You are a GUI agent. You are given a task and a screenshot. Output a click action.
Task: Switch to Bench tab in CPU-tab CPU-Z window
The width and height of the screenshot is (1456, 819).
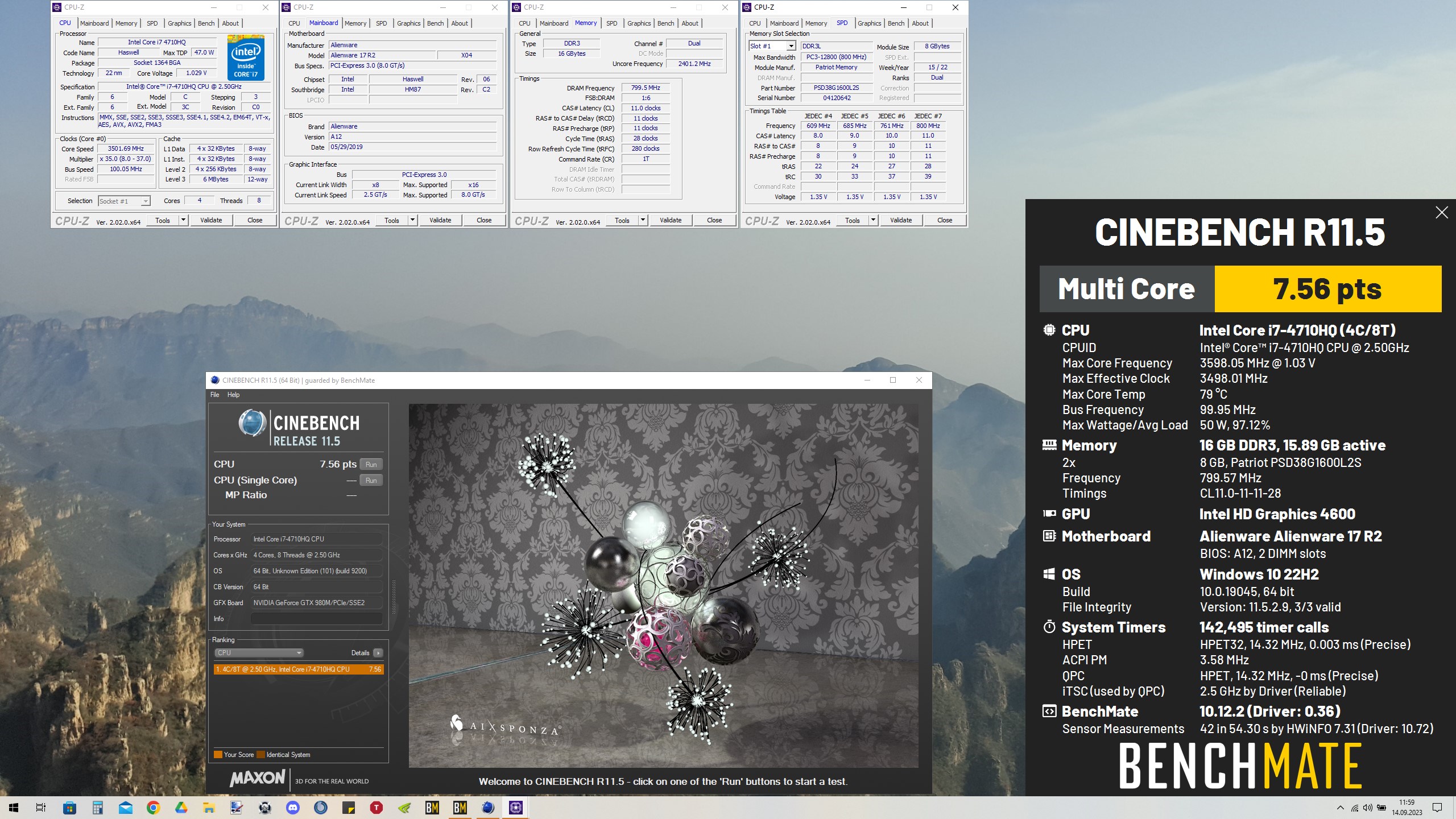[x=206, y=23]
